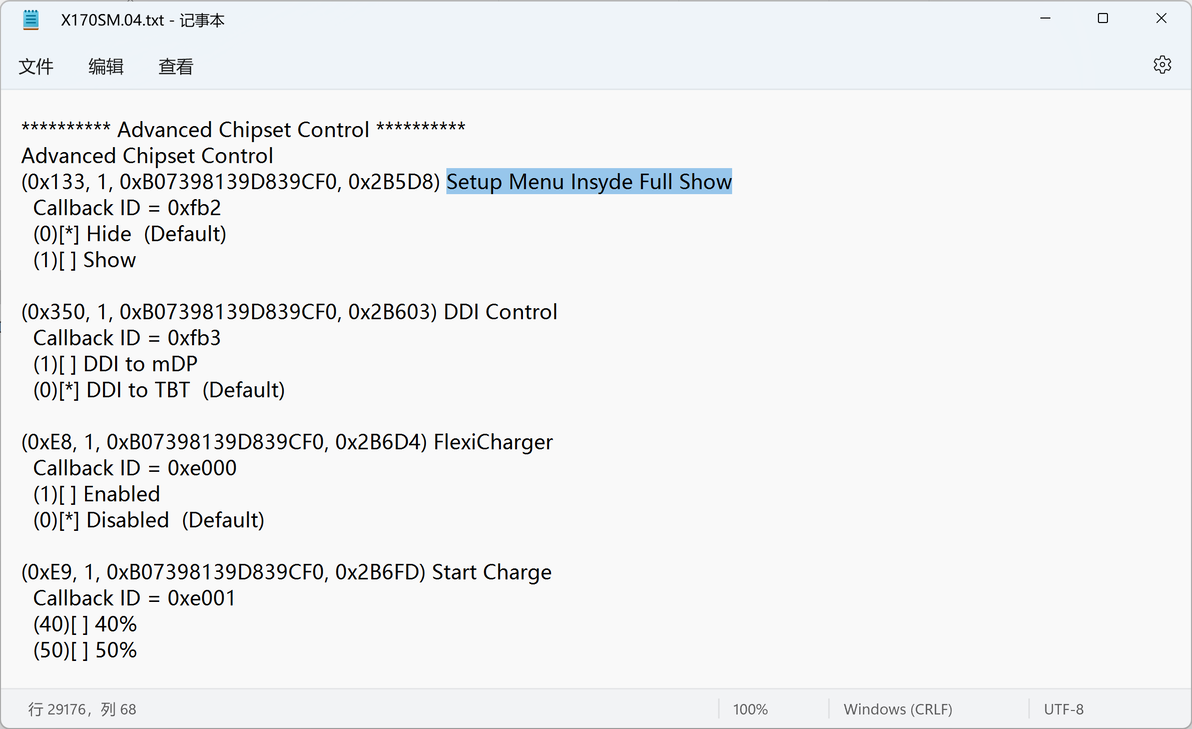1192x729 pixels.
Task: Click the Notepad app icon in title bar
Action: coord(31,19)
